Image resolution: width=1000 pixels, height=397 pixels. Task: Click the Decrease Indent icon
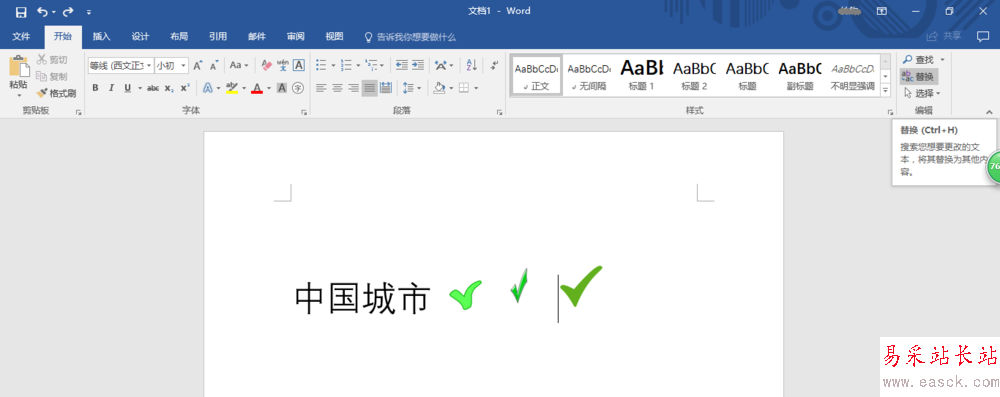click(402, 65)
